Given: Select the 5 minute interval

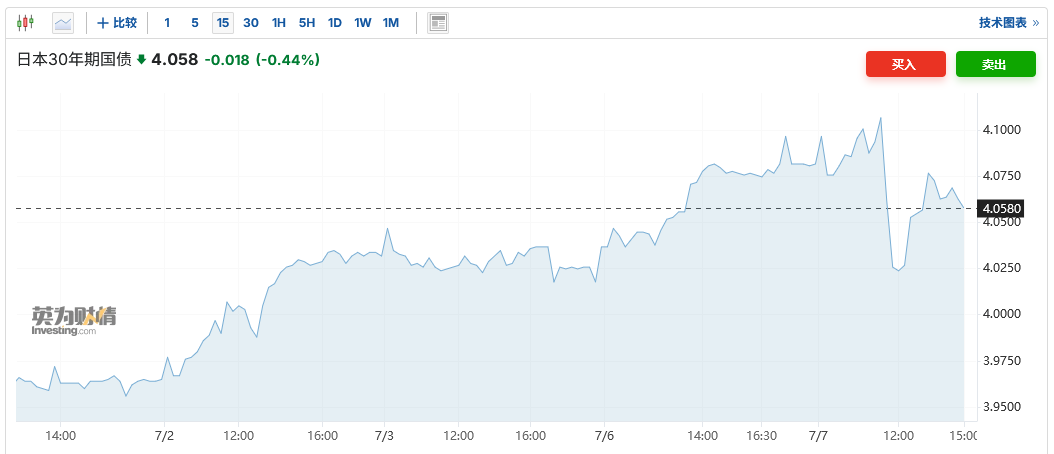Looking at the screenshot, I should (x=195, y=23).
